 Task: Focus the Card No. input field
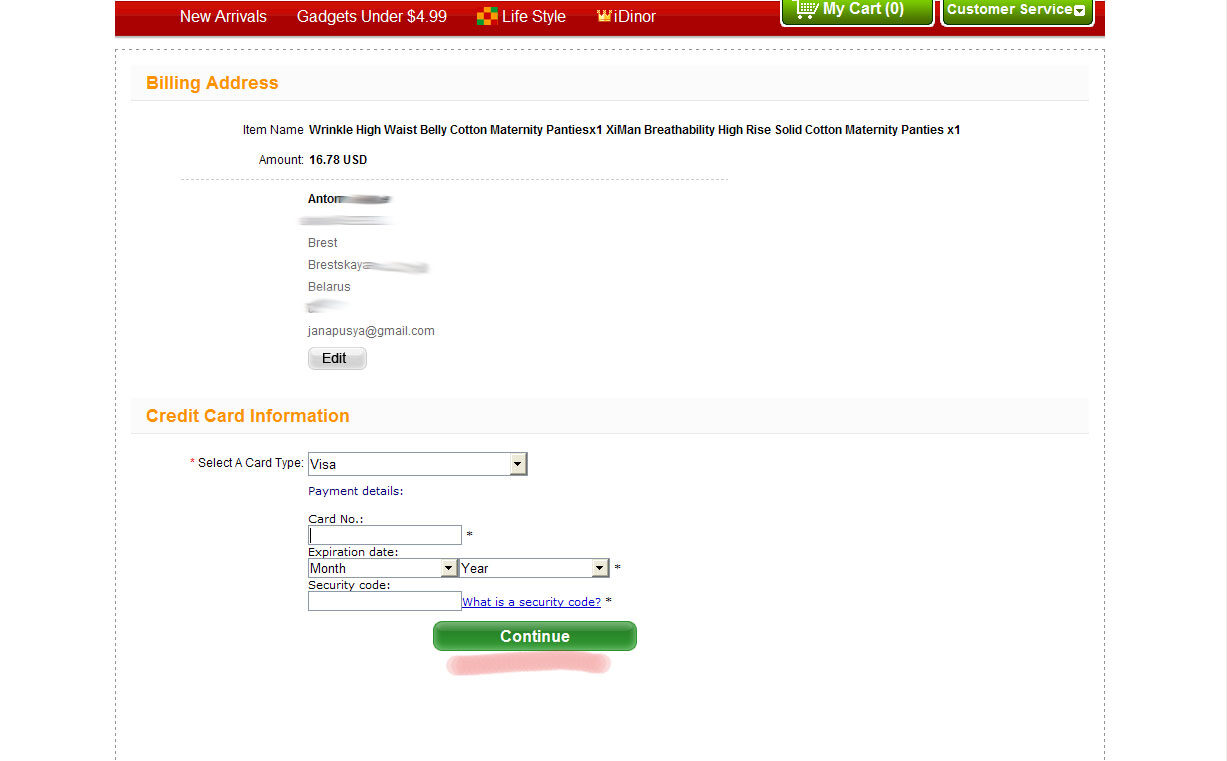385,535
